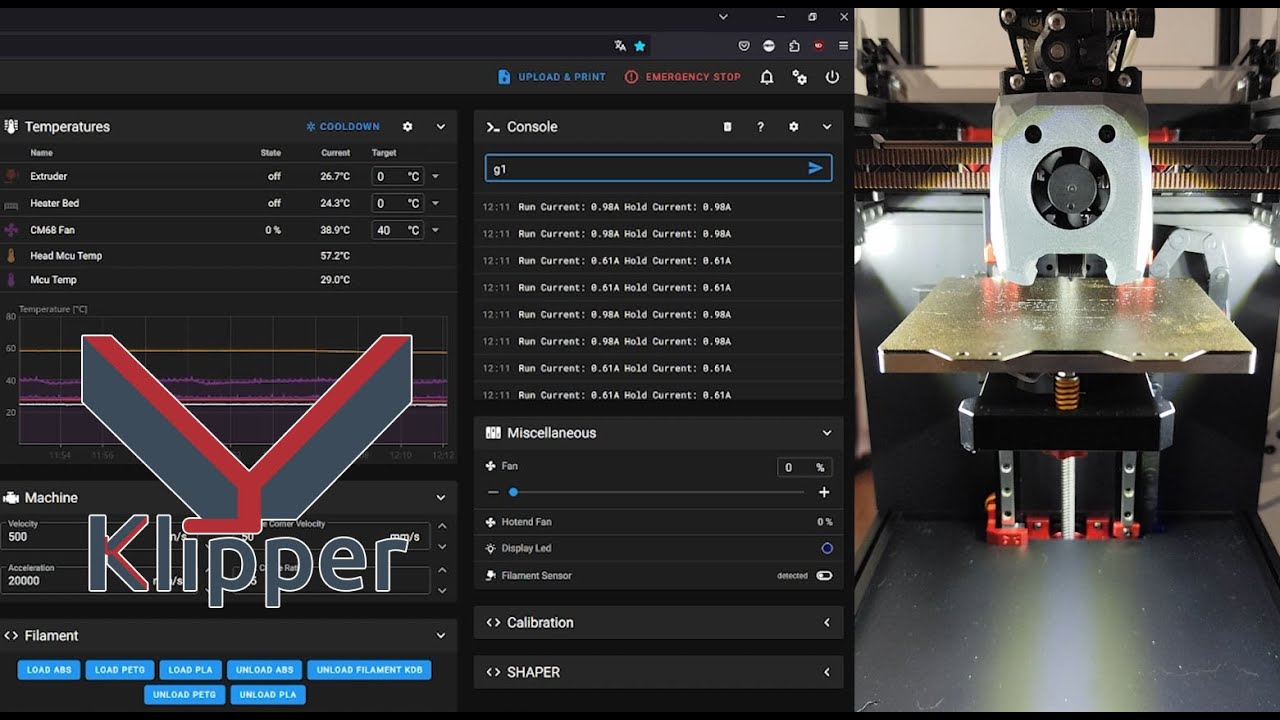The width and height of the screenshot is (1280, 720).
Task: Open the browser Pocket icon
Action: tap(744, 46)
